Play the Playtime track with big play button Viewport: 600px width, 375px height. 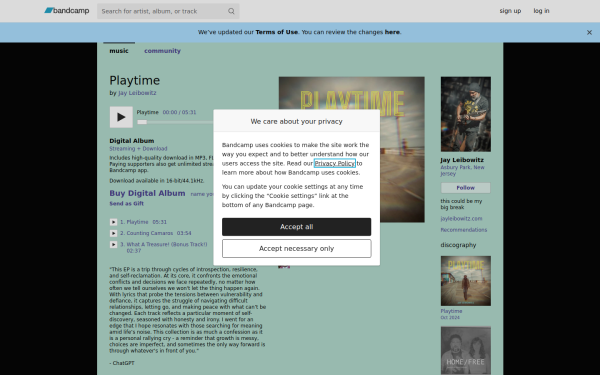121,117
